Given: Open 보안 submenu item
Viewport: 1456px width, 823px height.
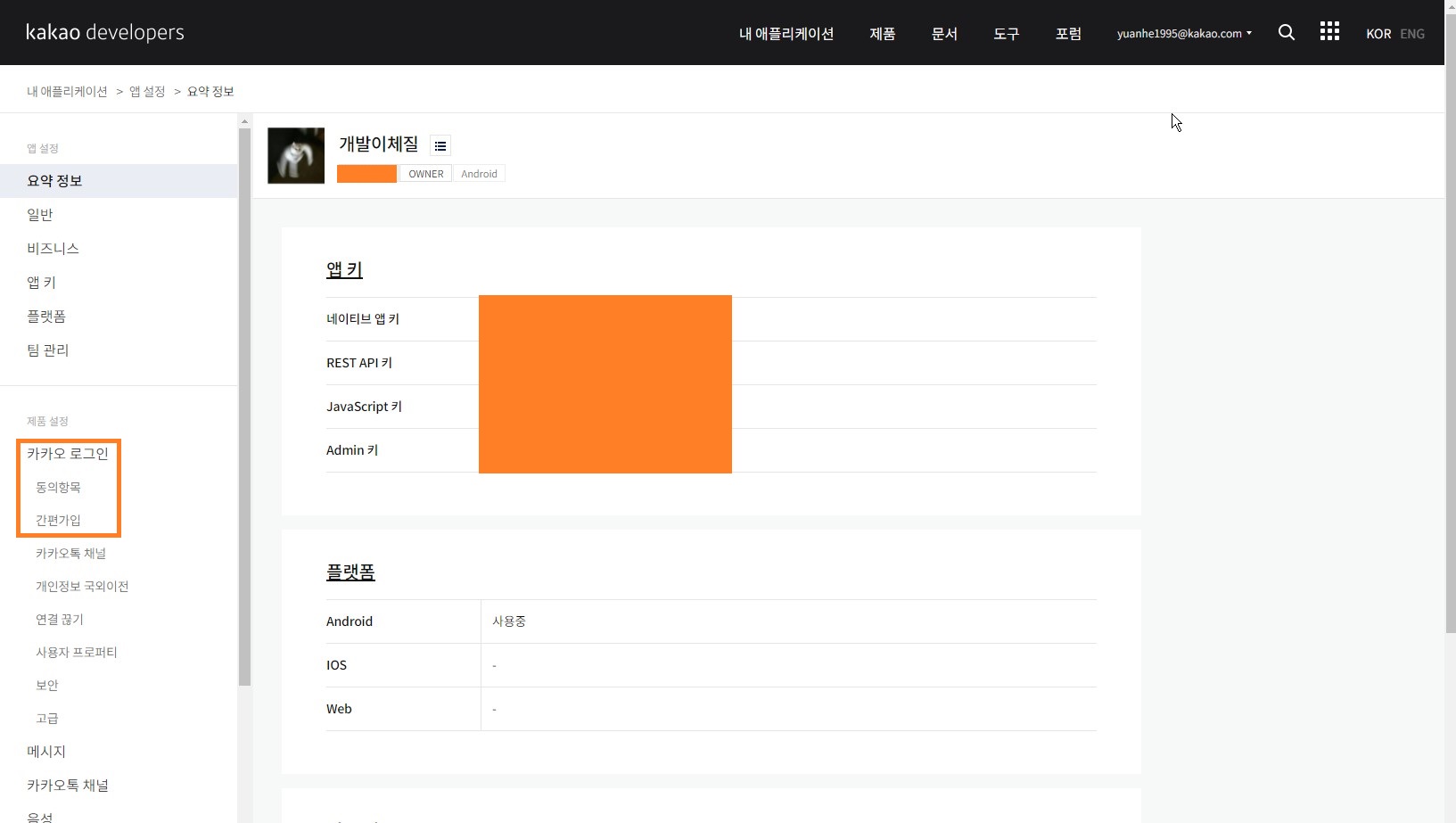Looking at the screenshot, I should tap(47, 686).
